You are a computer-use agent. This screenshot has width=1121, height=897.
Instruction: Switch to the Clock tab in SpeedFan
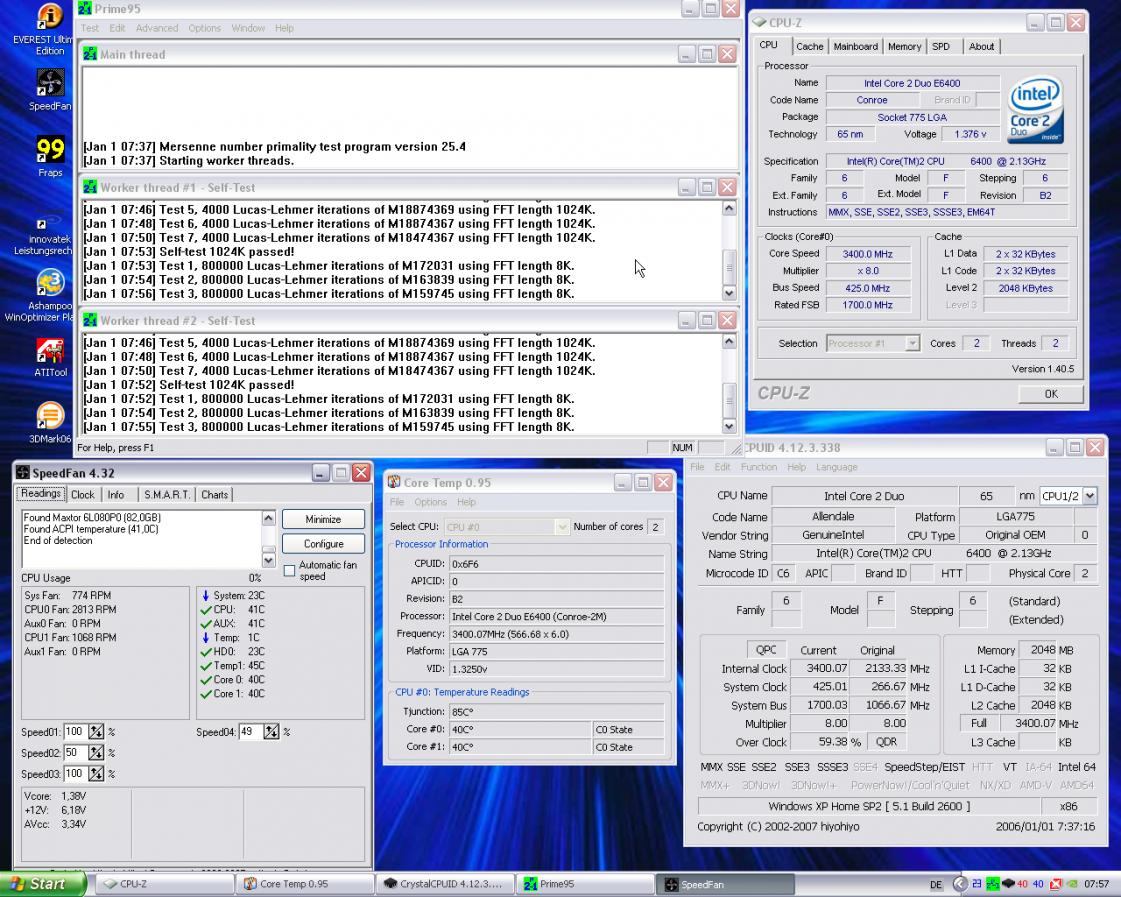click(x=82, y=495)
